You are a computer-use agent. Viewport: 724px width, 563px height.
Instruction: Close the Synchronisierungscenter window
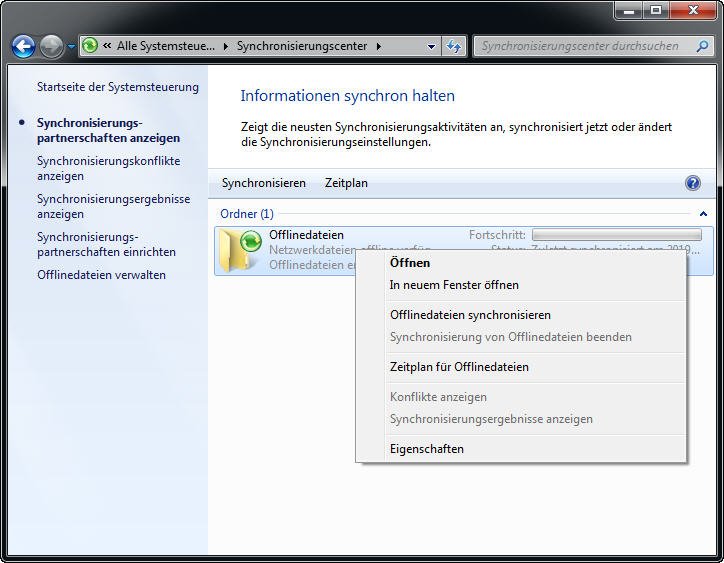[693, 10]
